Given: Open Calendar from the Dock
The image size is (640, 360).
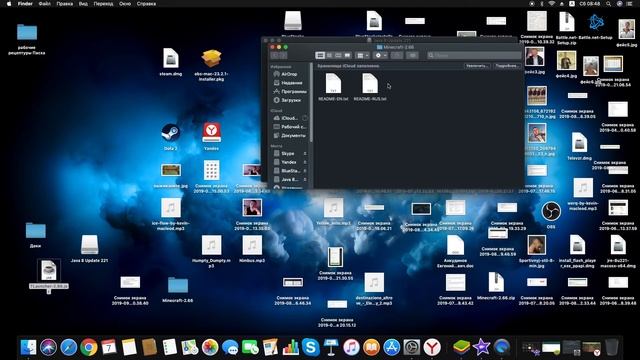Looking at the screenshot, I should coord(109,347).
